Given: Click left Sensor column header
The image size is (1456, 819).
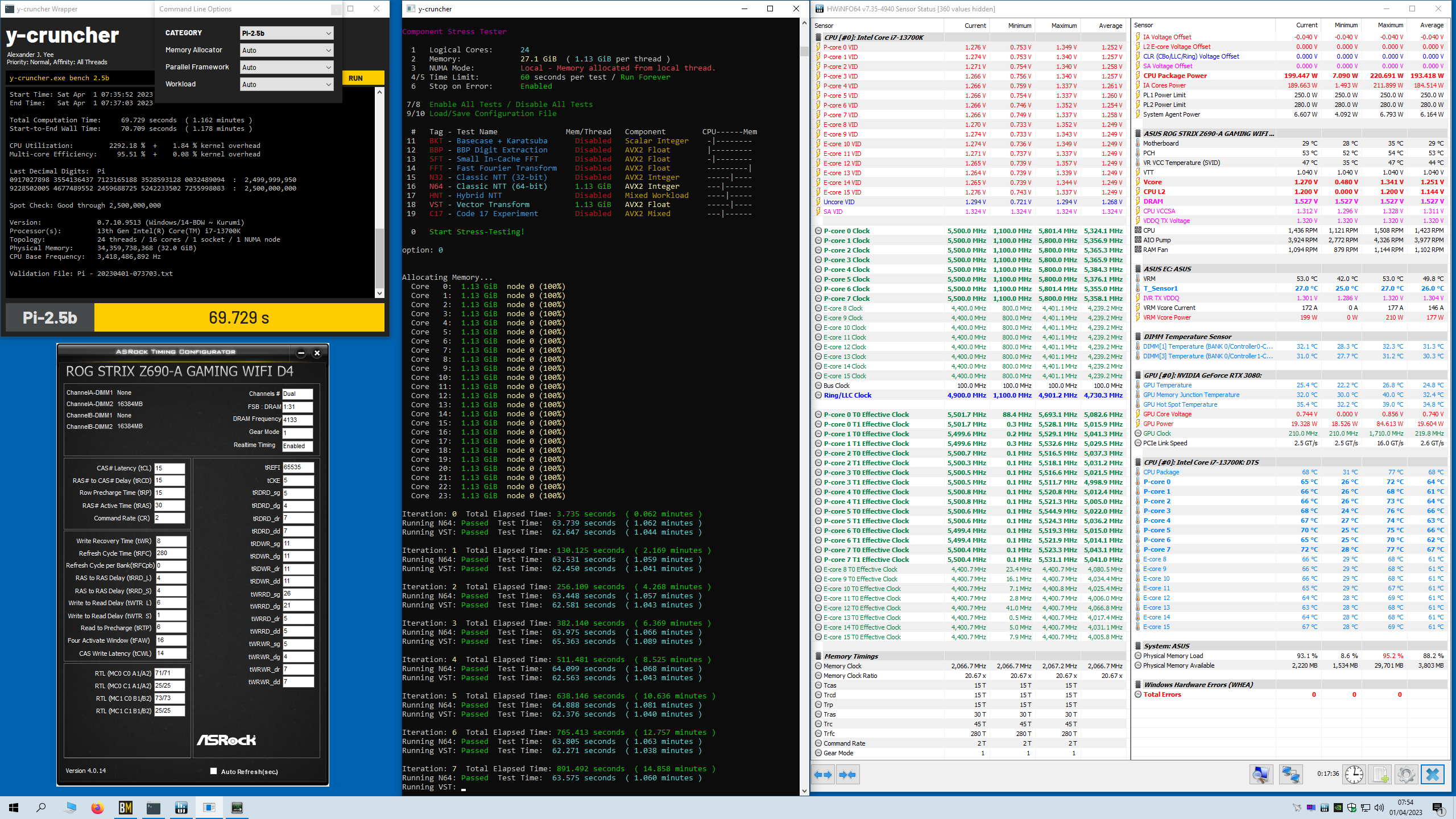Looking at the screenshot, I should point(878,26).
